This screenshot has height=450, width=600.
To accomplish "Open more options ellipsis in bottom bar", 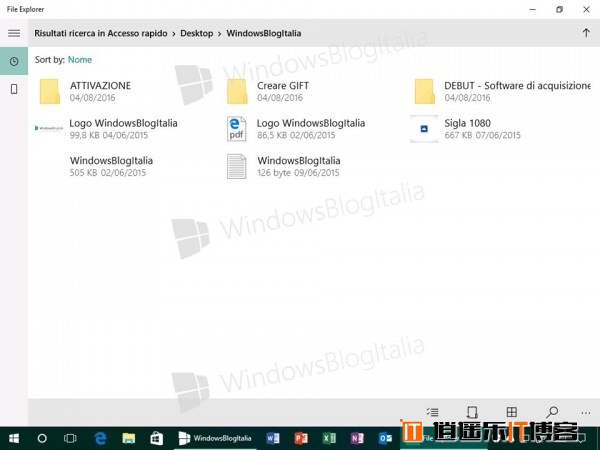I will [585, 413].
